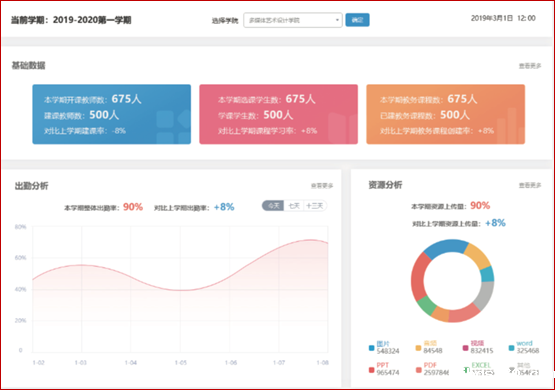The image size is (555, 390).
Task: Click the blue 确定 confirm button
Action: tap(357, 20)
